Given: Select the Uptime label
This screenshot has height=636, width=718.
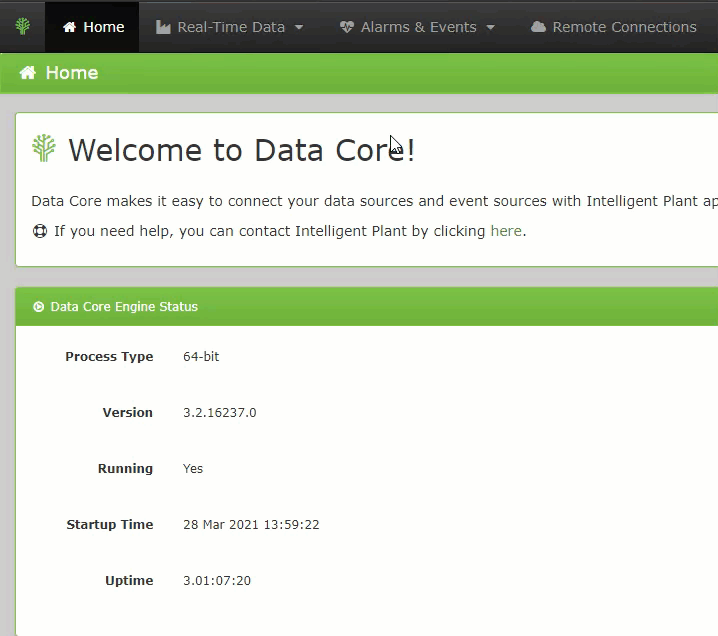Looking at the screenshot, I should pyautogui.click(x=129, y=581).
